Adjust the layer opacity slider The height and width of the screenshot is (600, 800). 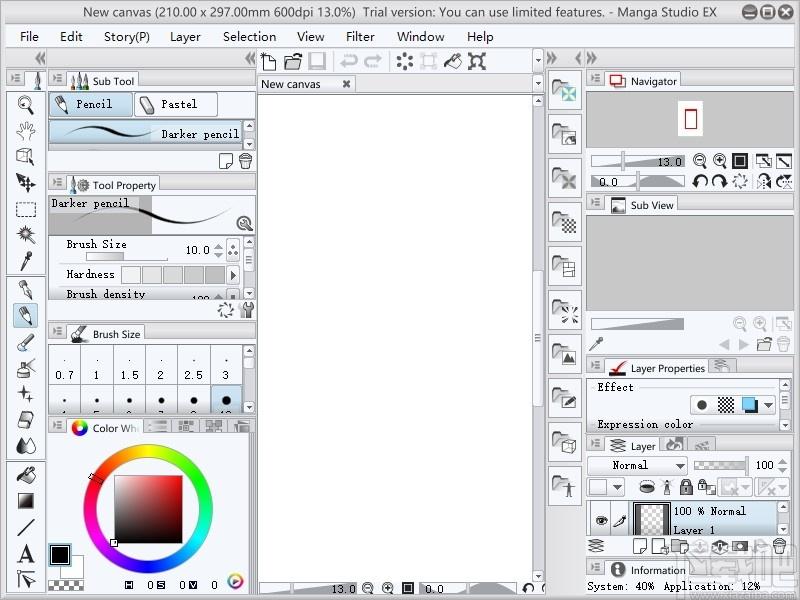coord(721,465)
